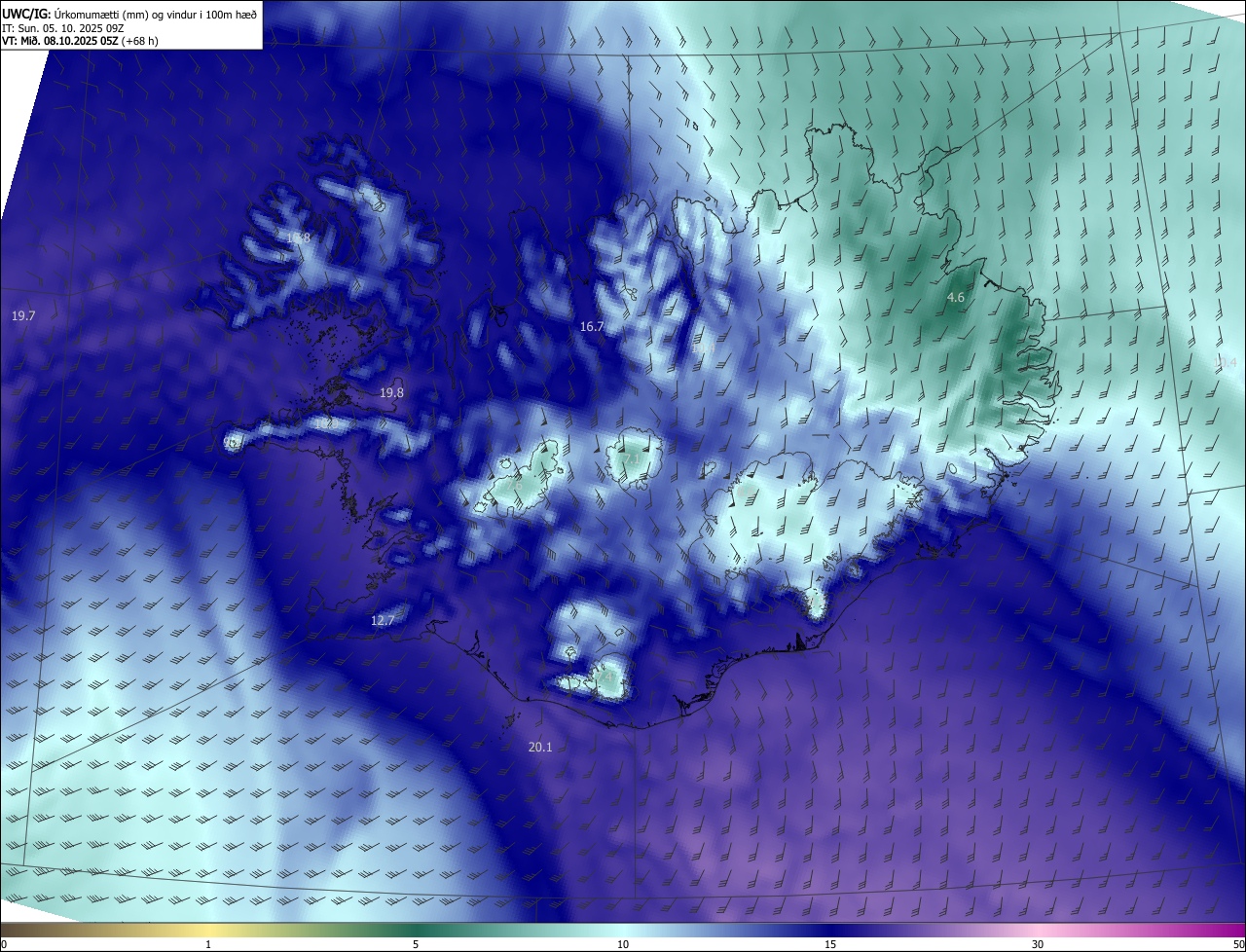Click the 12.7 value label on the map
1246x952 pixels.
coord(384,621)
